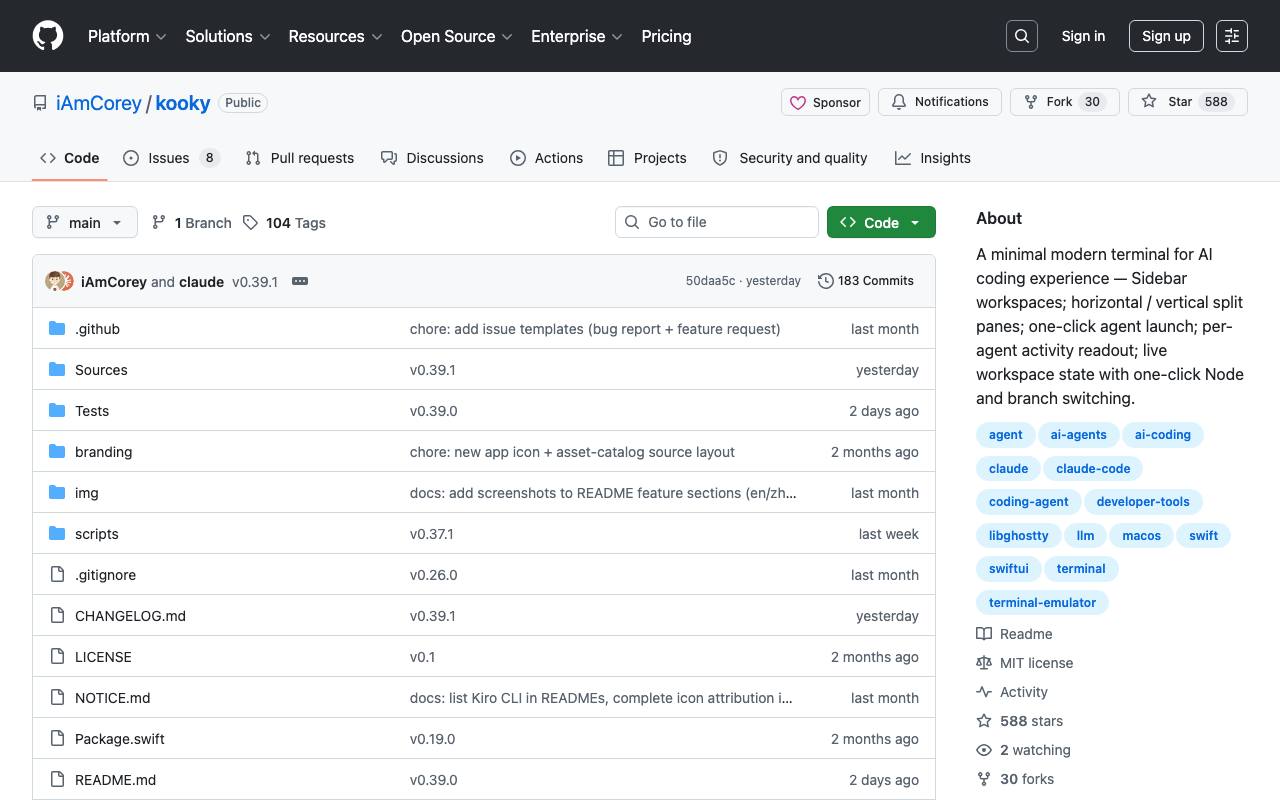Click the repository icon before iAmCorey
This screenshot has width=1280, height=800.
click(40, 103)
